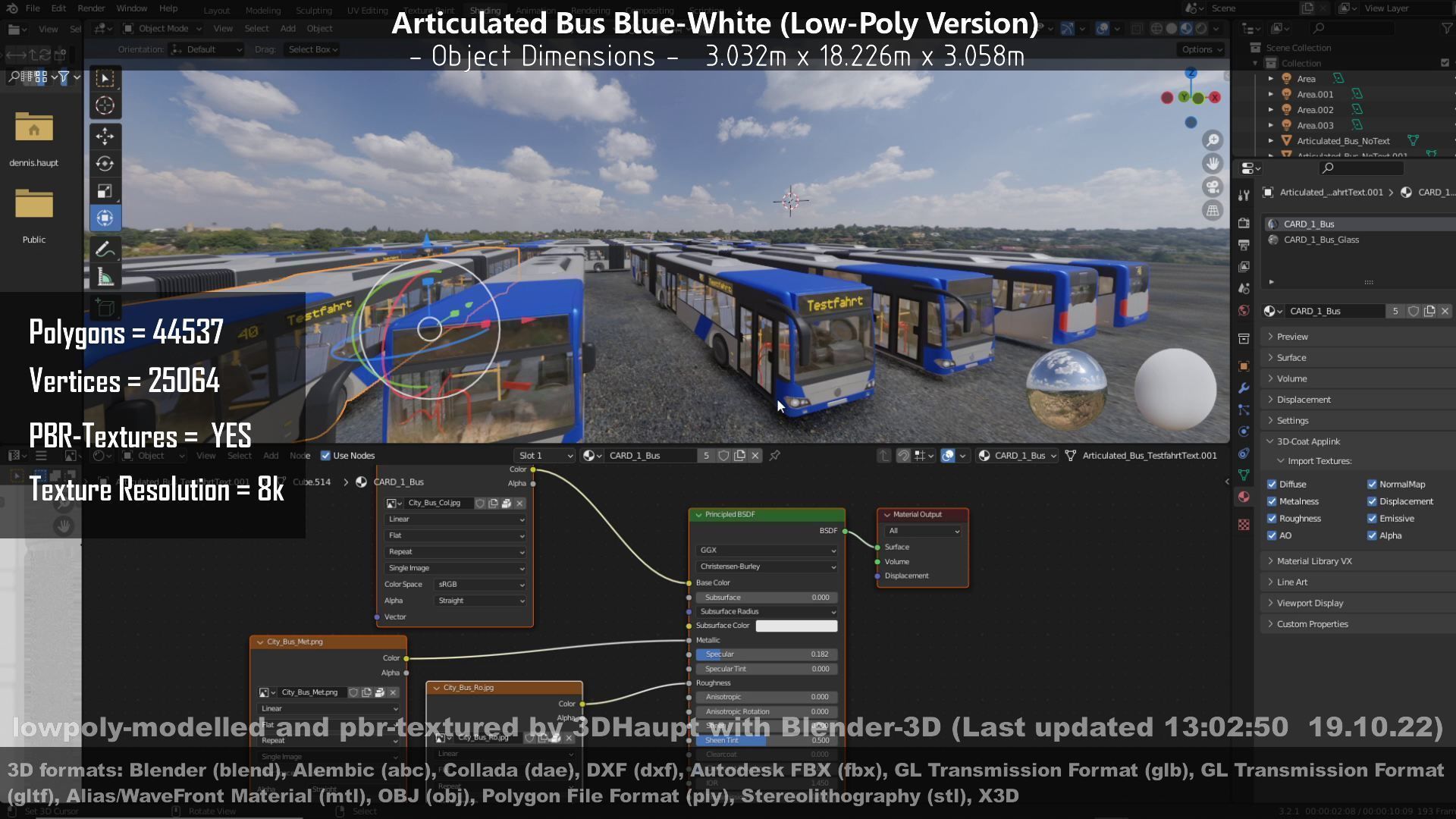Select the Rotate tool
This screenshot has width=1456, height=819.
[105, 164]
